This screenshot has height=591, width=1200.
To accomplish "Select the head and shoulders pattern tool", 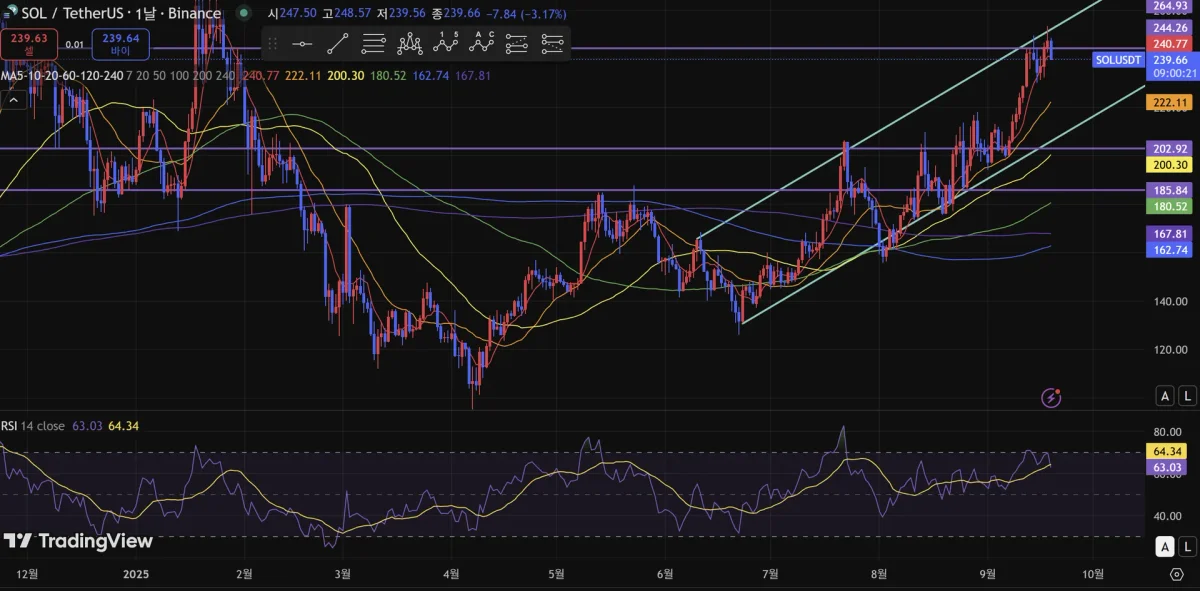I will click(410, 43).
